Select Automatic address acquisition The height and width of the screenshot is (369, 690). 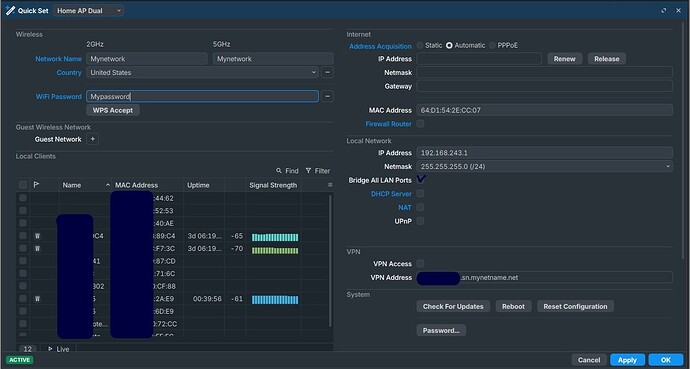449,45
